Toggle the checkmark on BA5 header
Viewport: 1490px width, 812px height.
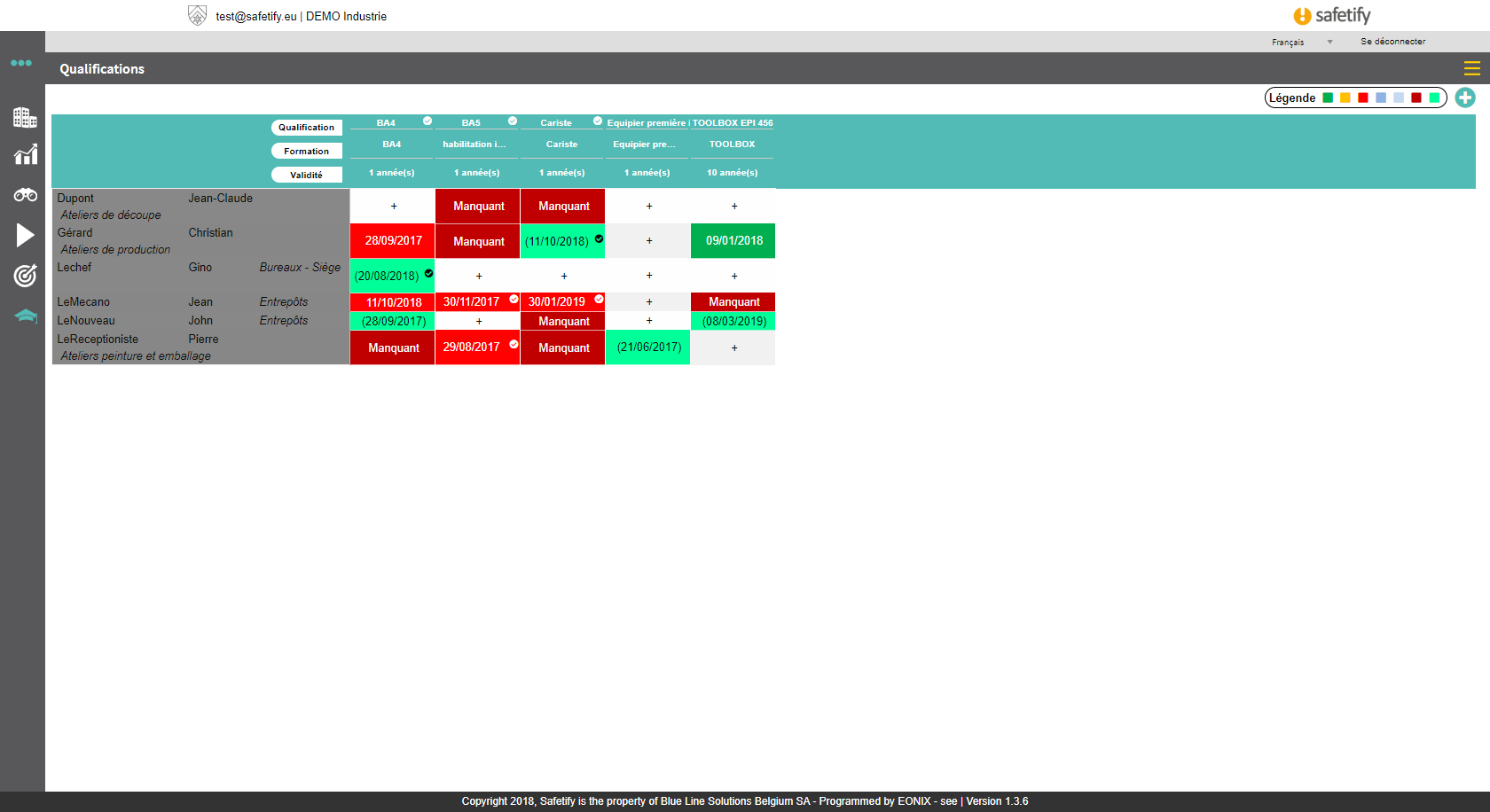[513, 121]
